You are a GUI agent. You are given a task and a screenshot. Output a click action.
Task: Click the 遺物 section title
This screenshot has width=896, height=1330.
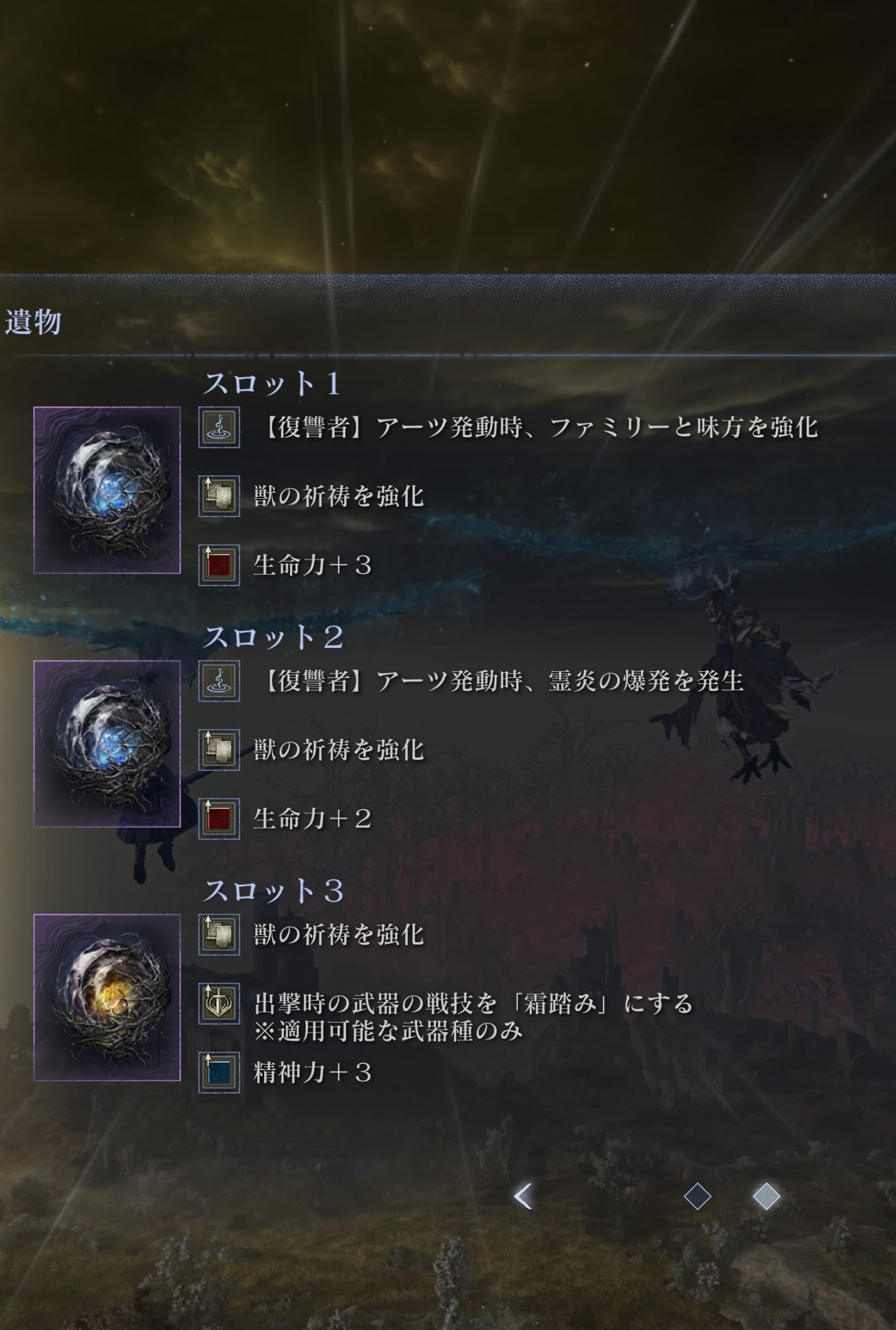click(33, 322)
